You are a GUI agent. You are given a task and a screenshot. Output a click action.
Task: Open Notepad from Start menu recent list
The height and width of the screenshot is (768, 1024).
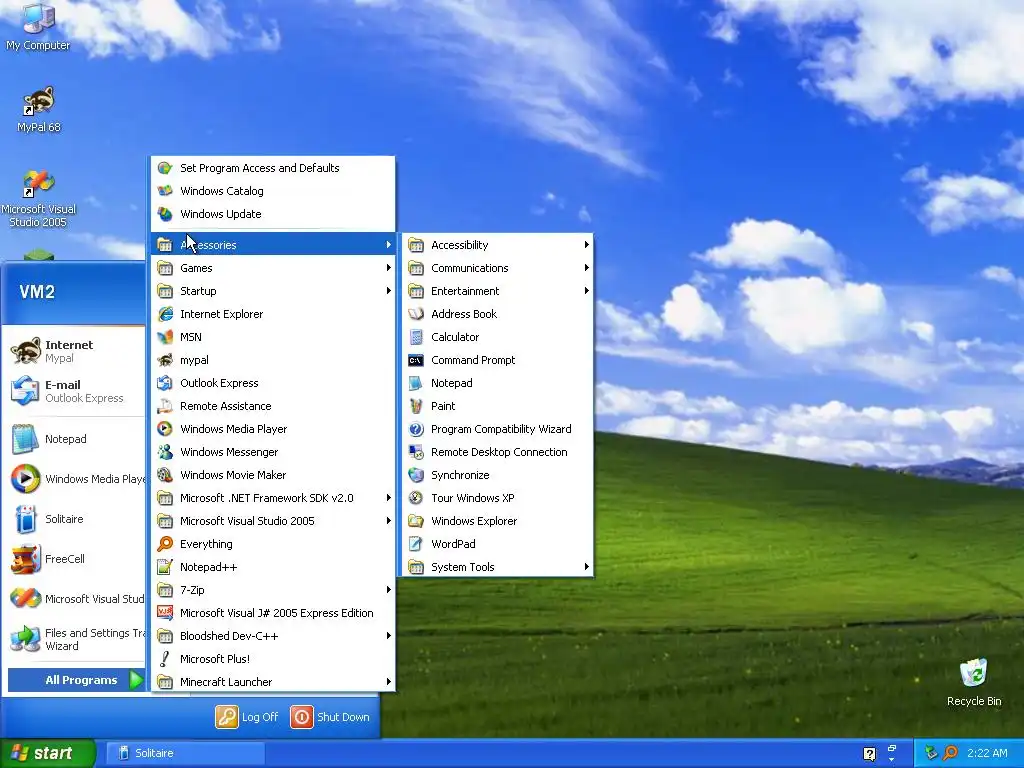point(74,439)
